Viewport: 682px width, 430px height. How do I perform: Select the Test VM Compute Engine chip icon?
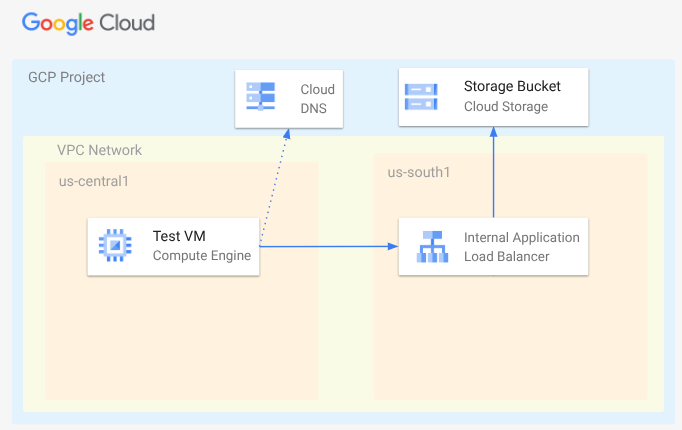point(115,245)
